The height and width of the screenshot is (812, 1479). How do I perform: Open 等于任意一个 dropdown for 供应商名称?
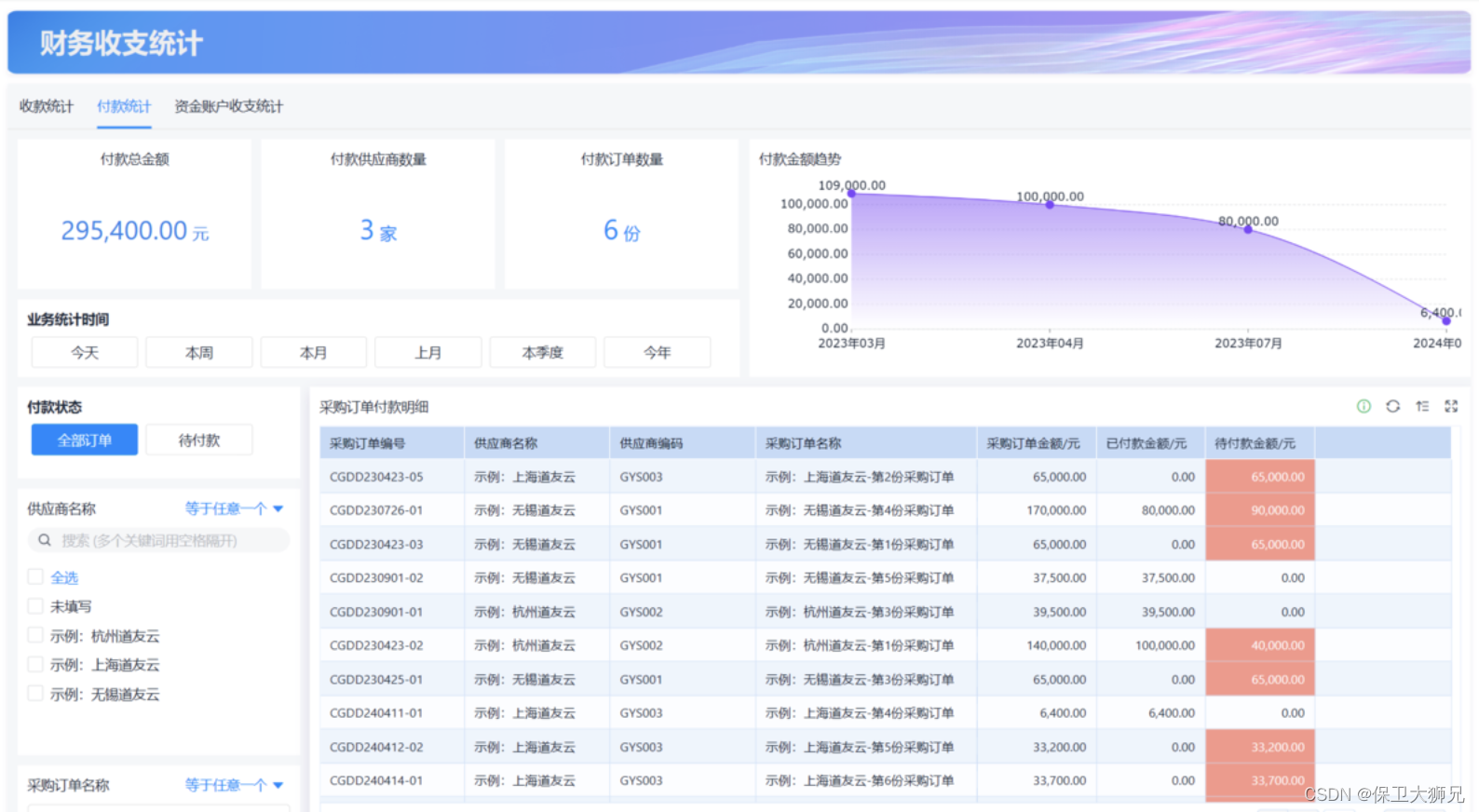pyautogui.click(x=234, y=508)
